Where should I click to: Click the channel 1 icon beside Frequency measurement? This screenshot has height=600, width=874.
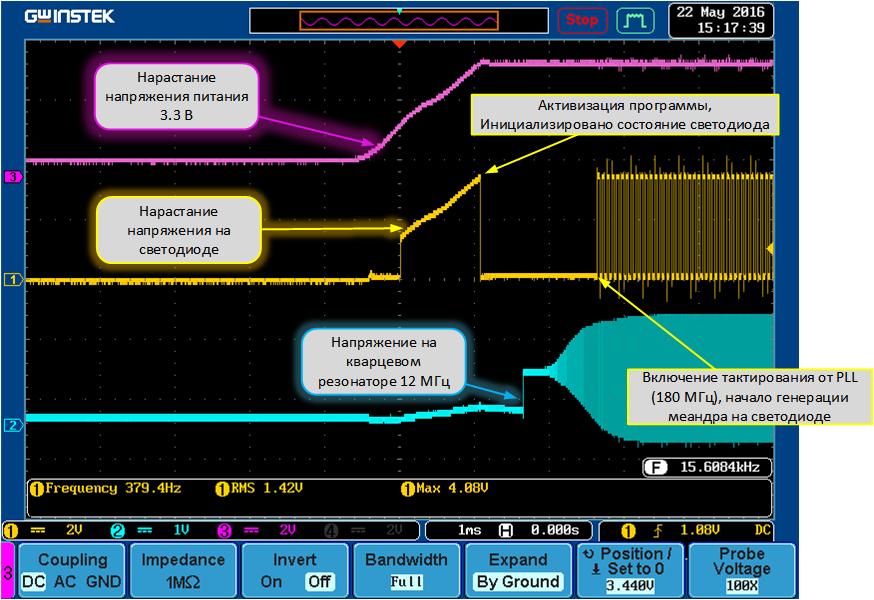[37, 489]
